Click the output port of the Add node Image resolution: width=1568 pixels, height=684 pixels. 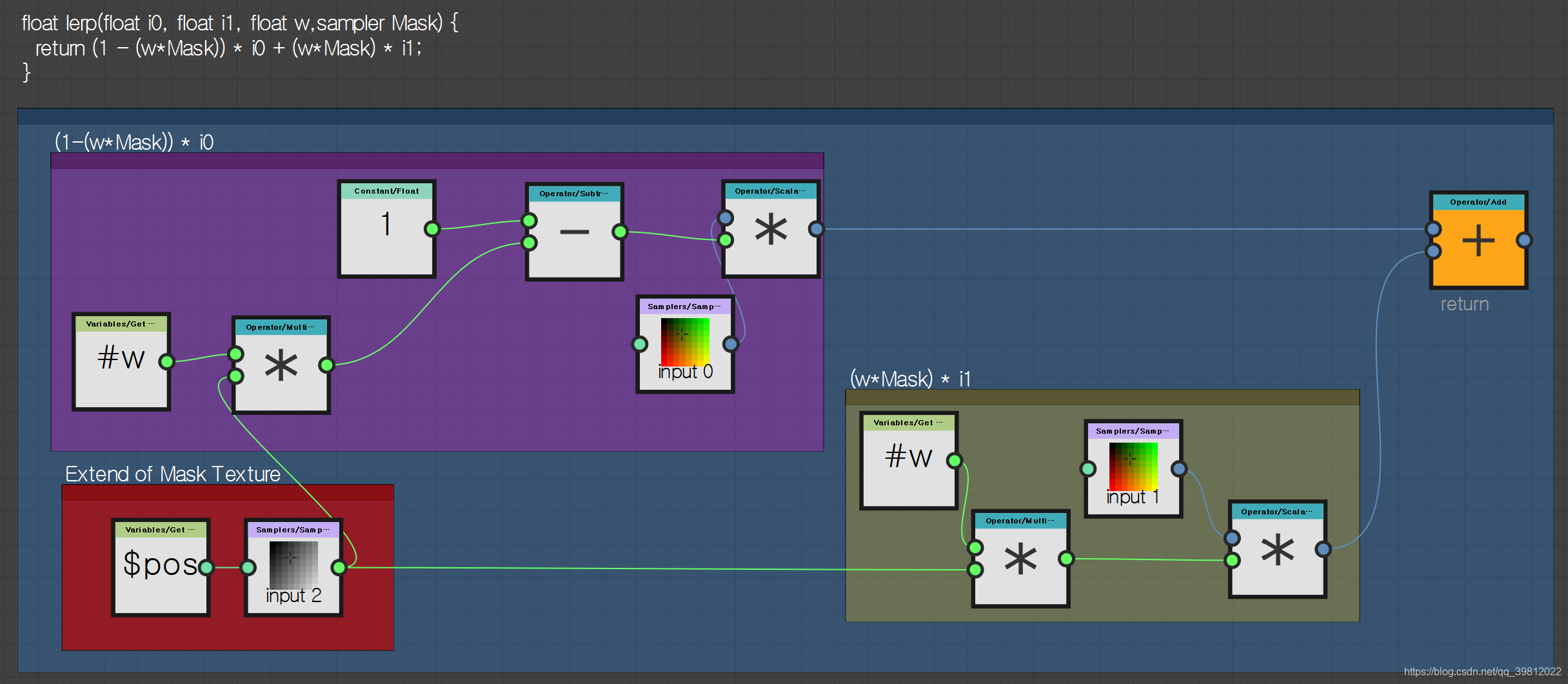coord(1524,240)
